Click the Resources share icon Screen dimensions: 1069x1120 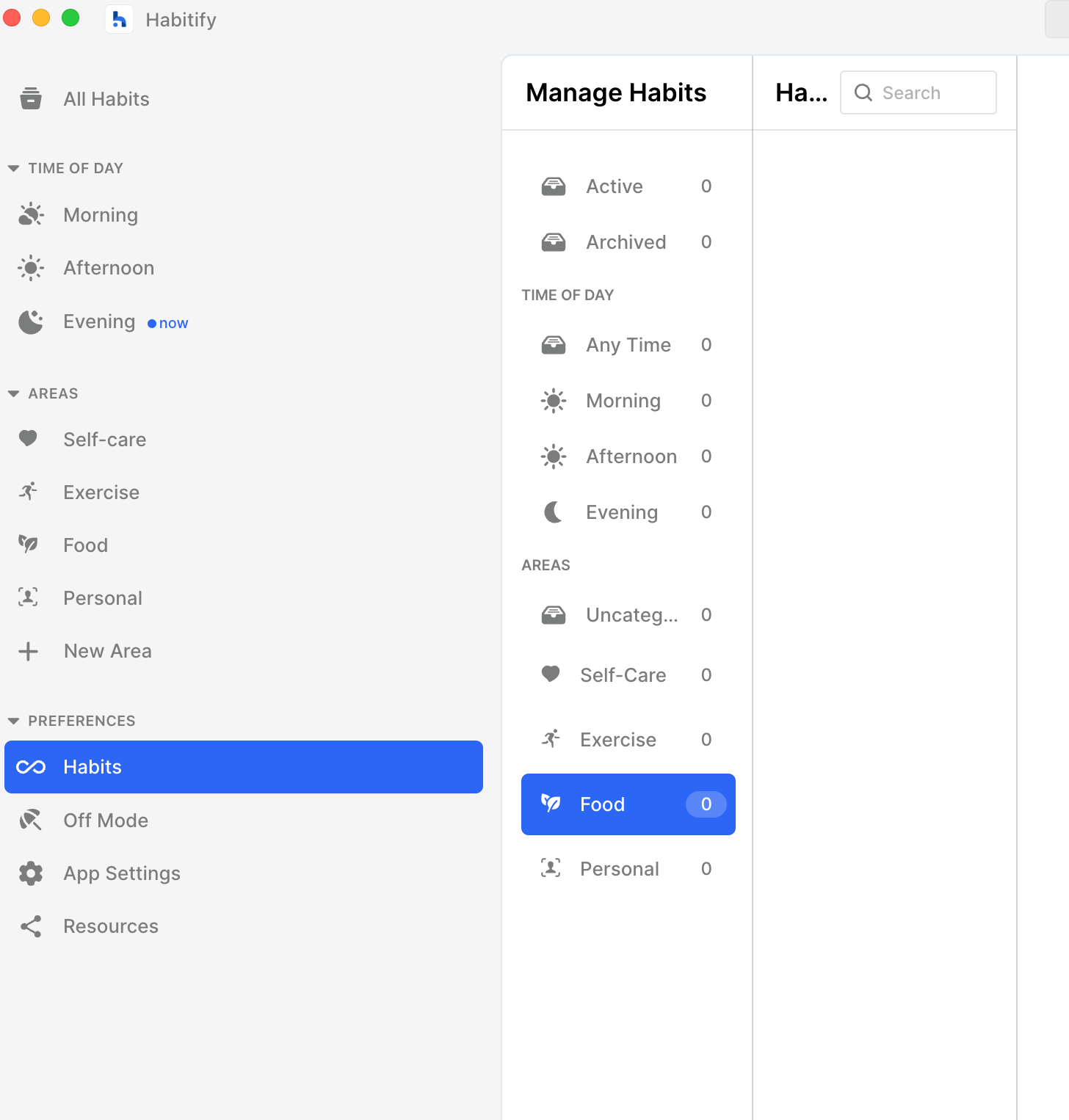click(31, 926)
